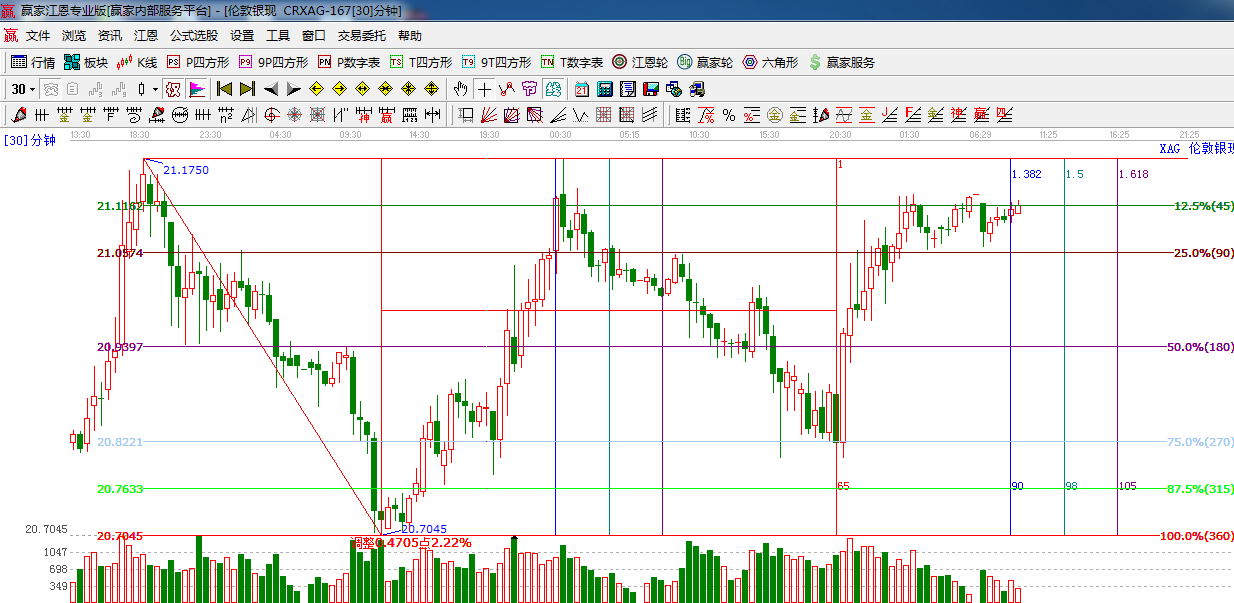Screen dimensions: 1234x603
Task: Select the hand pan tool
Action: click(460, 89)
